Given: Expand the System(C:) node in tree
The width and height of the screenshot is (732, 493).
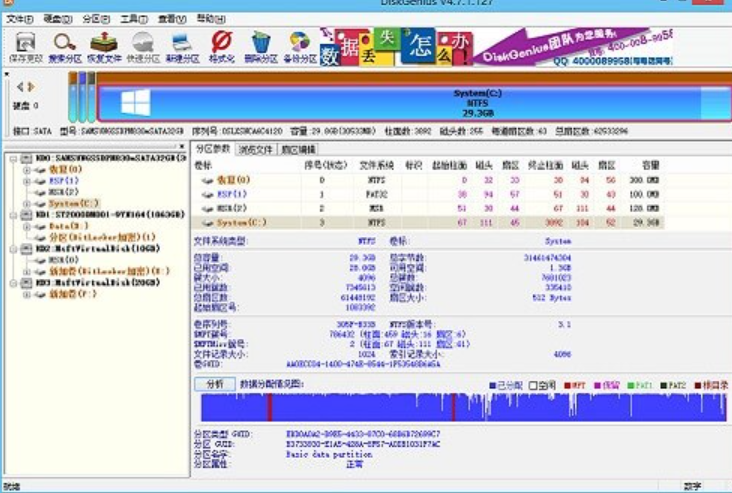Looking at the screenshot, I should 26,204.
